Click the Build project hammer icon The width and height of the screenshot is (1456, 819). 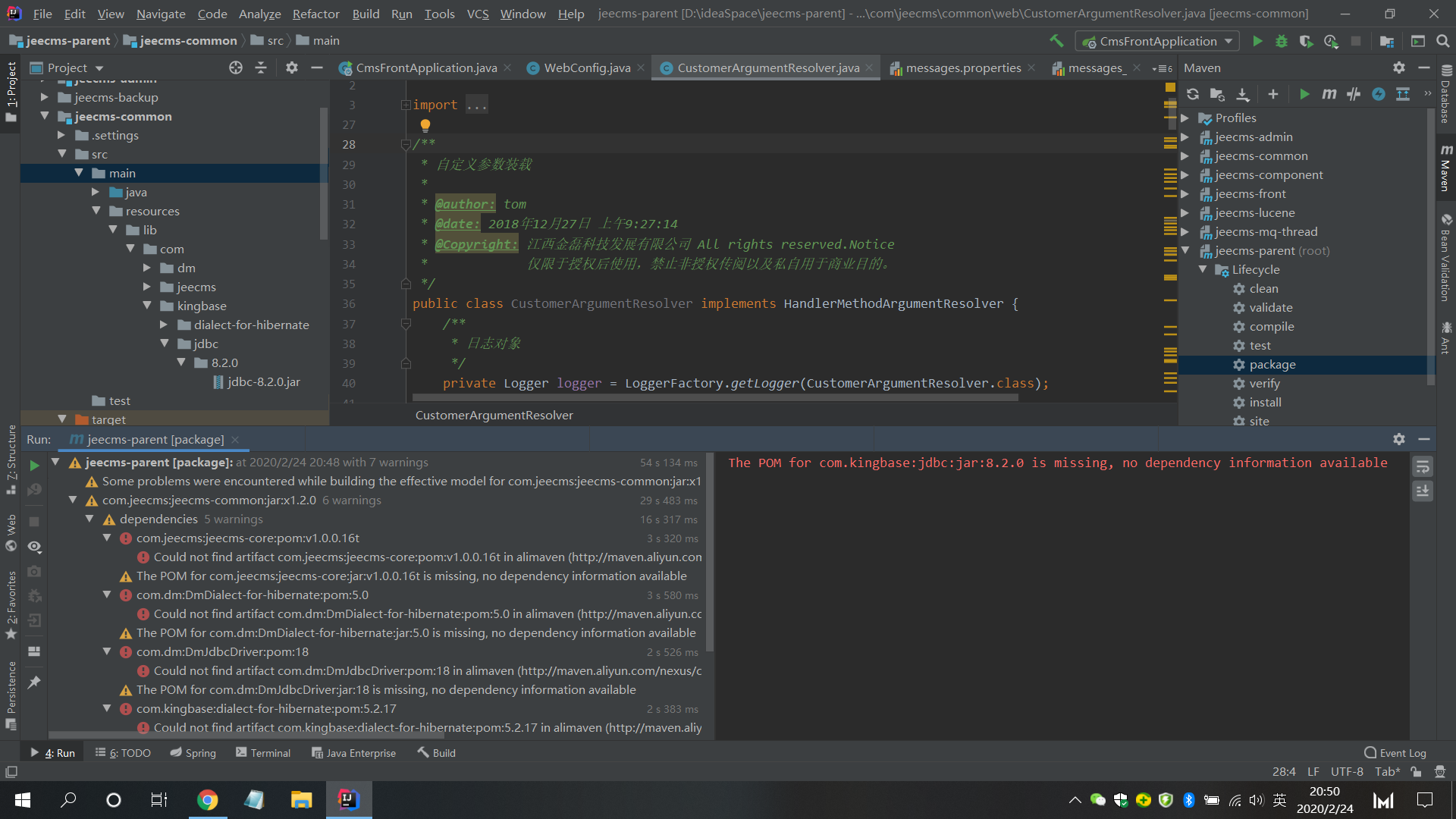(x=1056, y=41)
